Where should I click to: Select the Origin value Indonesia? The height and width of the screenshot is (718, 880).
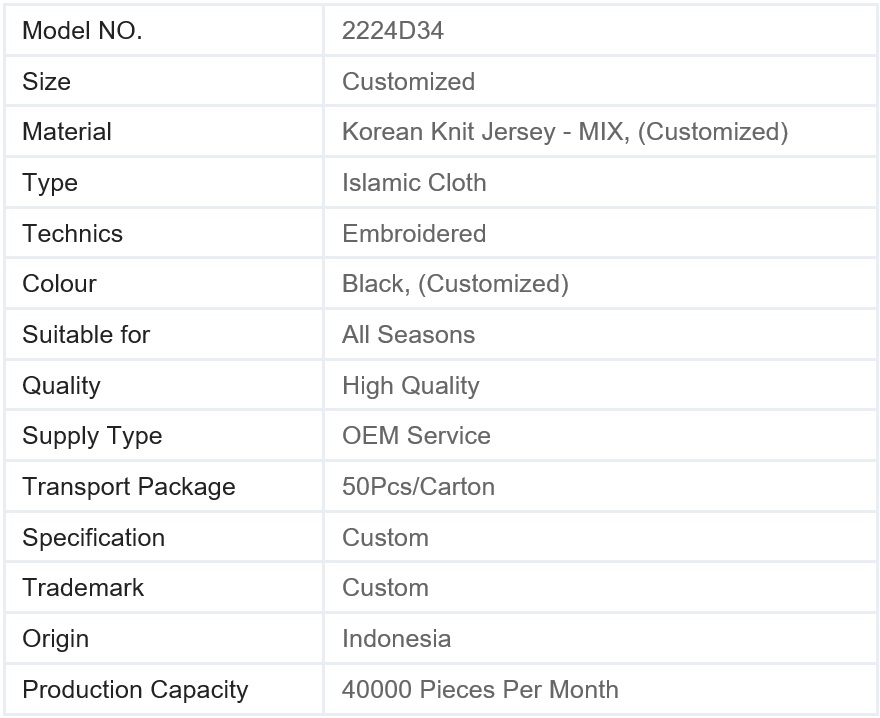[397, 639]
